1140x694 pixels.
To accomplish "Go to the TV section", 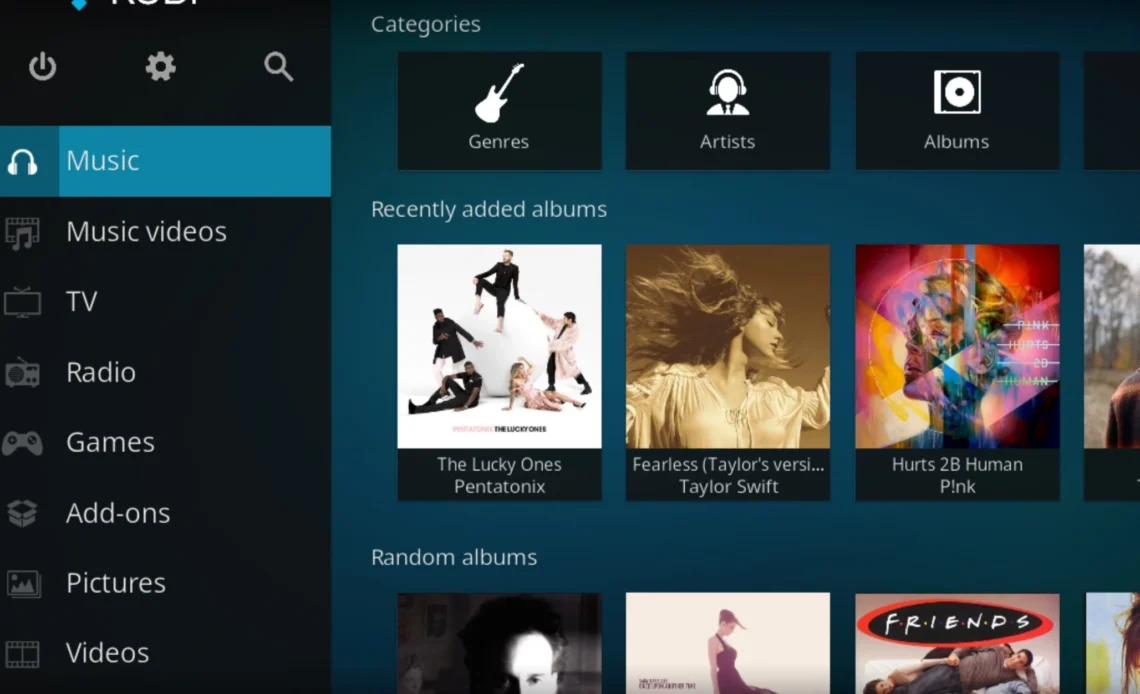I will pos(165,302).
